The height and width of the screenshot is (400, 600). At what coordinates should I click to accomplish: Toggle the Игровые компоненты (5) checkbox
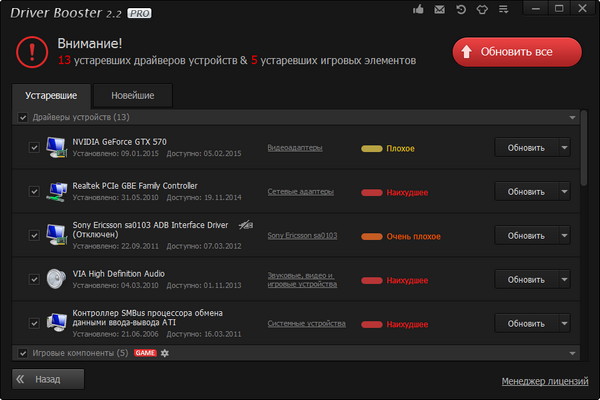pyautogui.click(x=23, y=353)
